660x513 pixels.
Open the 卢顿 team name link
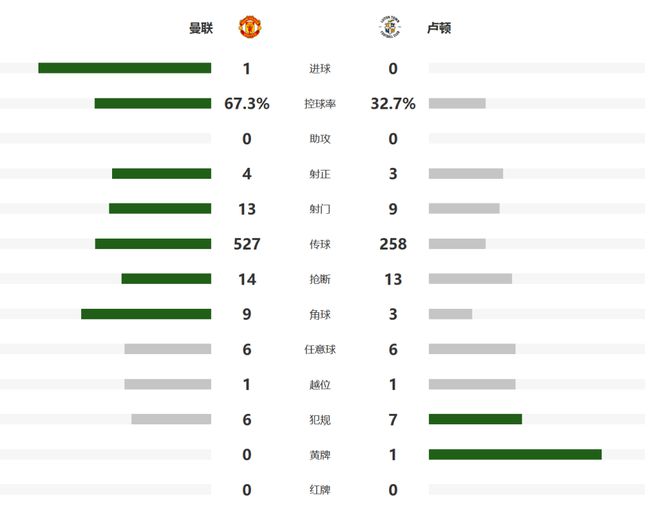[x=439, y=28]
